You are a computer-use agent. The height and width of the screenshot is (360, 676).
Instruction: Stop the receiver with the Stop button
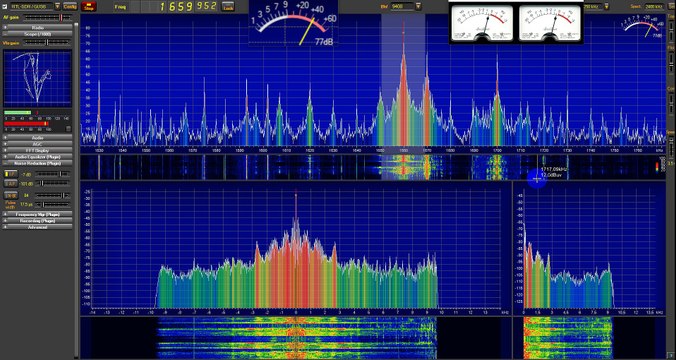89,6
